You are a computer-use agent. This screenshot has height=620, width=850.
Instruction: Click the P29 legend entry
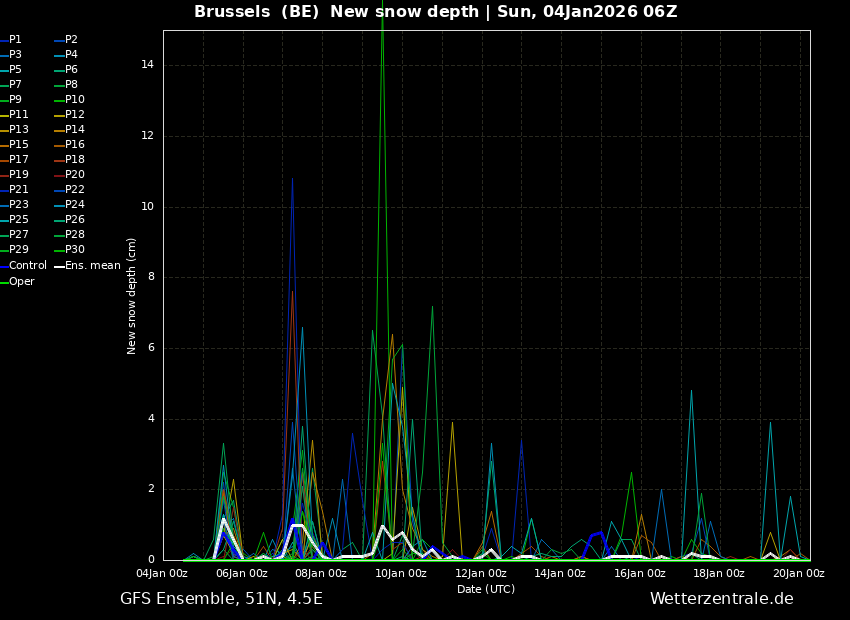coord(14,250)
